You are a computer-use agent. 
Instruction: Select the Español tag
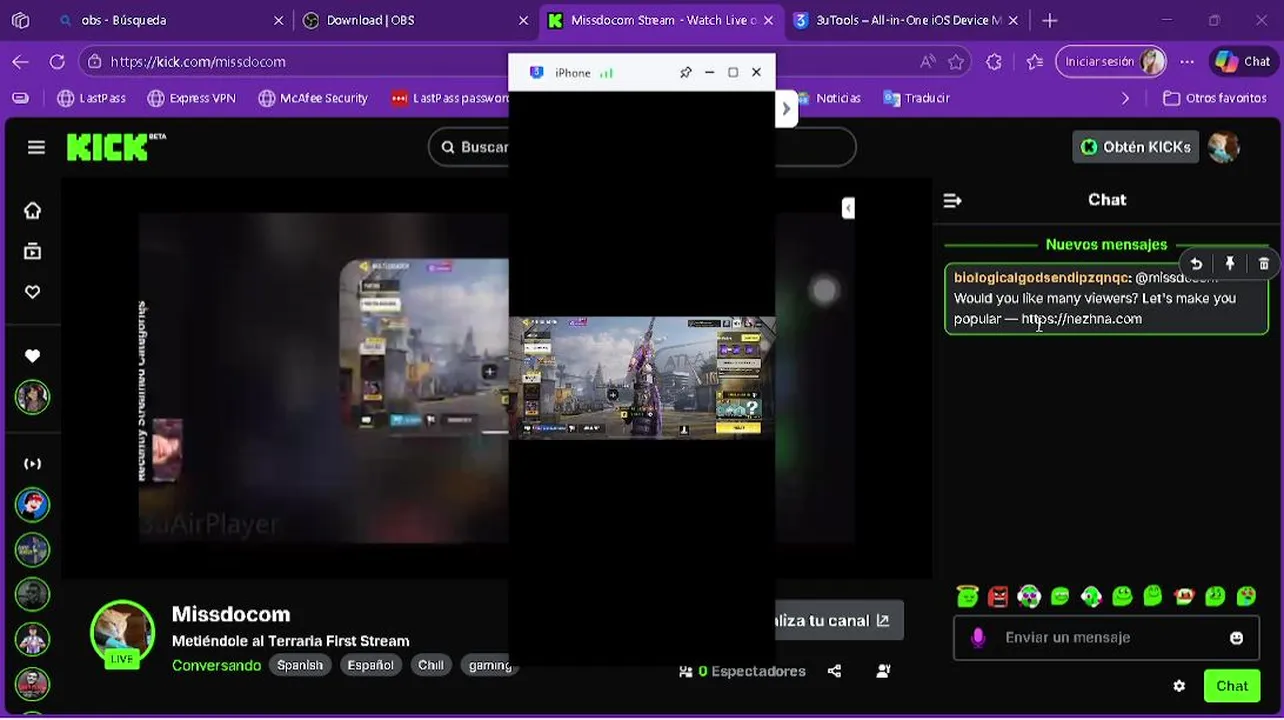tap(370, 665)
